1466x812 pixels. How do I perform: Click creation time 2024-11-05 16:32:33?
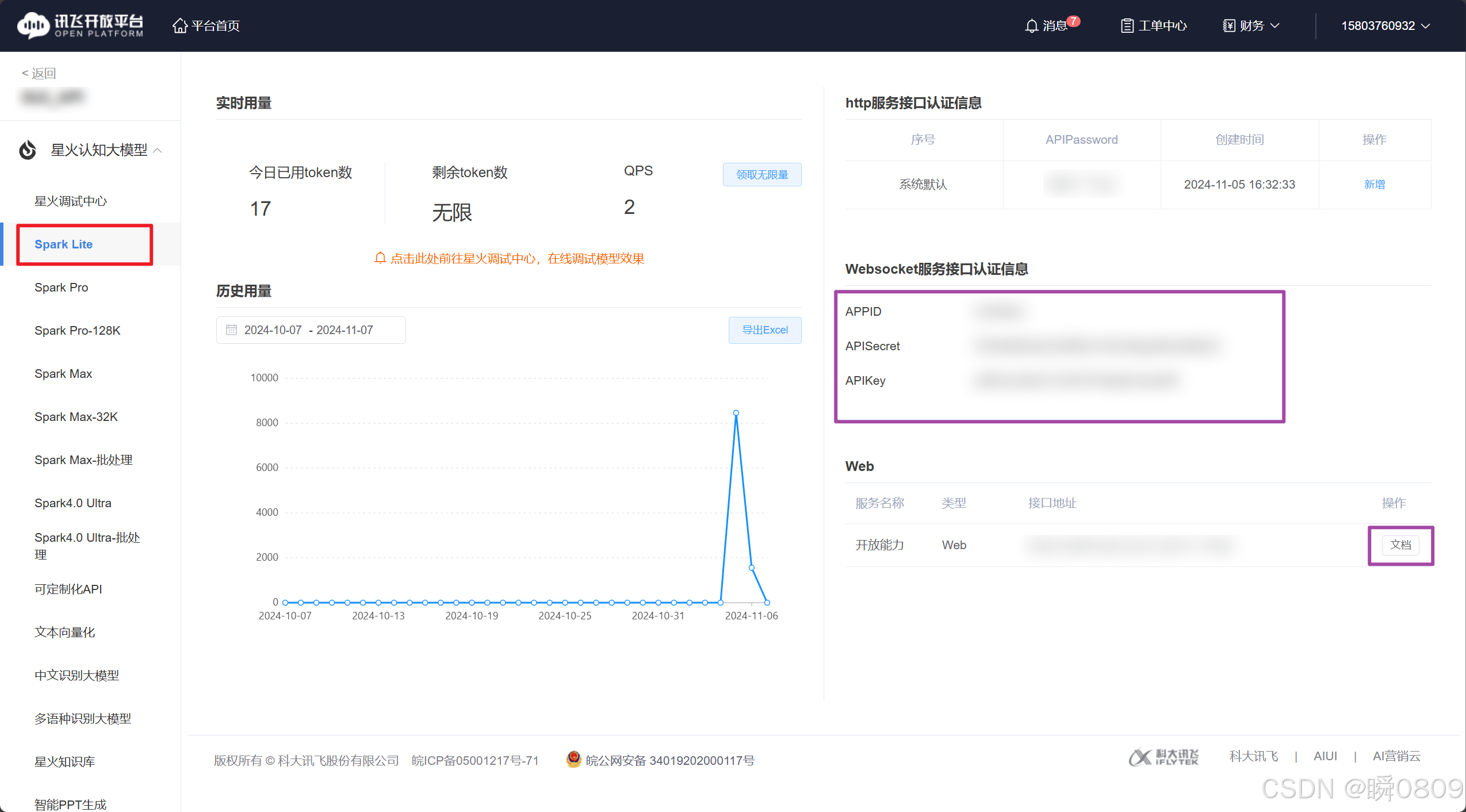click(1239, 185)
